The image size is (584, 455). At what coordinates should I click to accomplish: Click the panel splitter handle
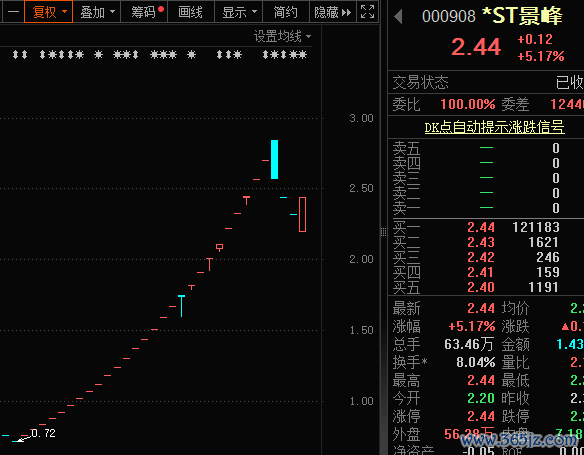[x=383, y=232]
